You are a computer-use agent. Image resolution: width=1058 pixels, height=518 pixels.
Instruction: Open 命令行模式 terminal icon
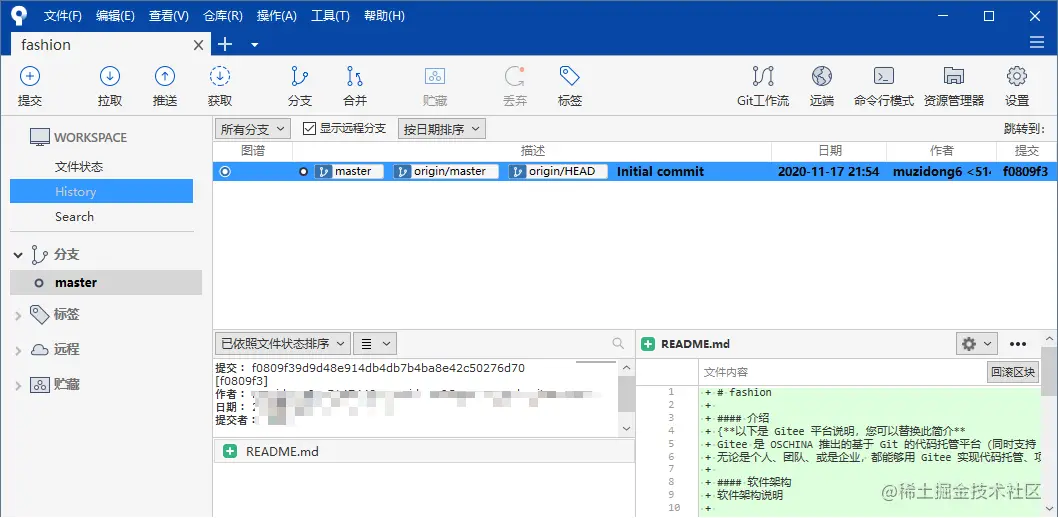883,76
